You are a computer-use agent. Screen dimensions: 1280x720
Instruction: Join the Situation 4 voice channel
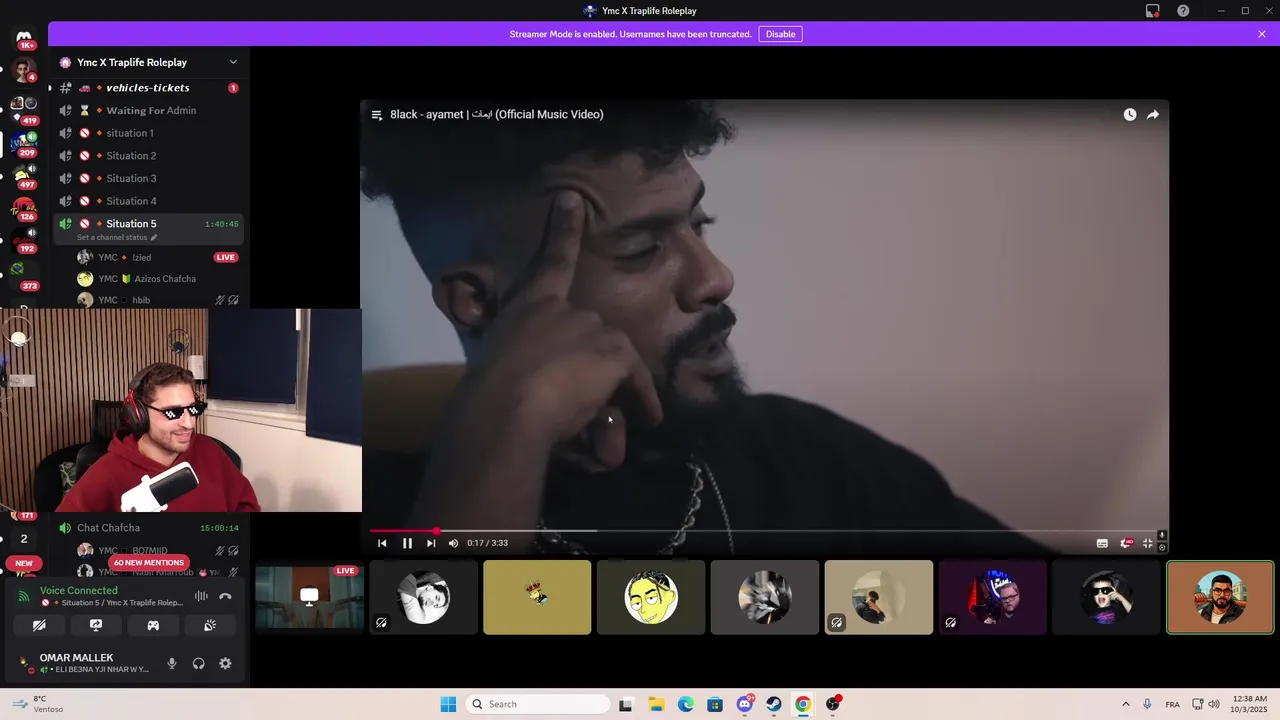pos(149,201)
